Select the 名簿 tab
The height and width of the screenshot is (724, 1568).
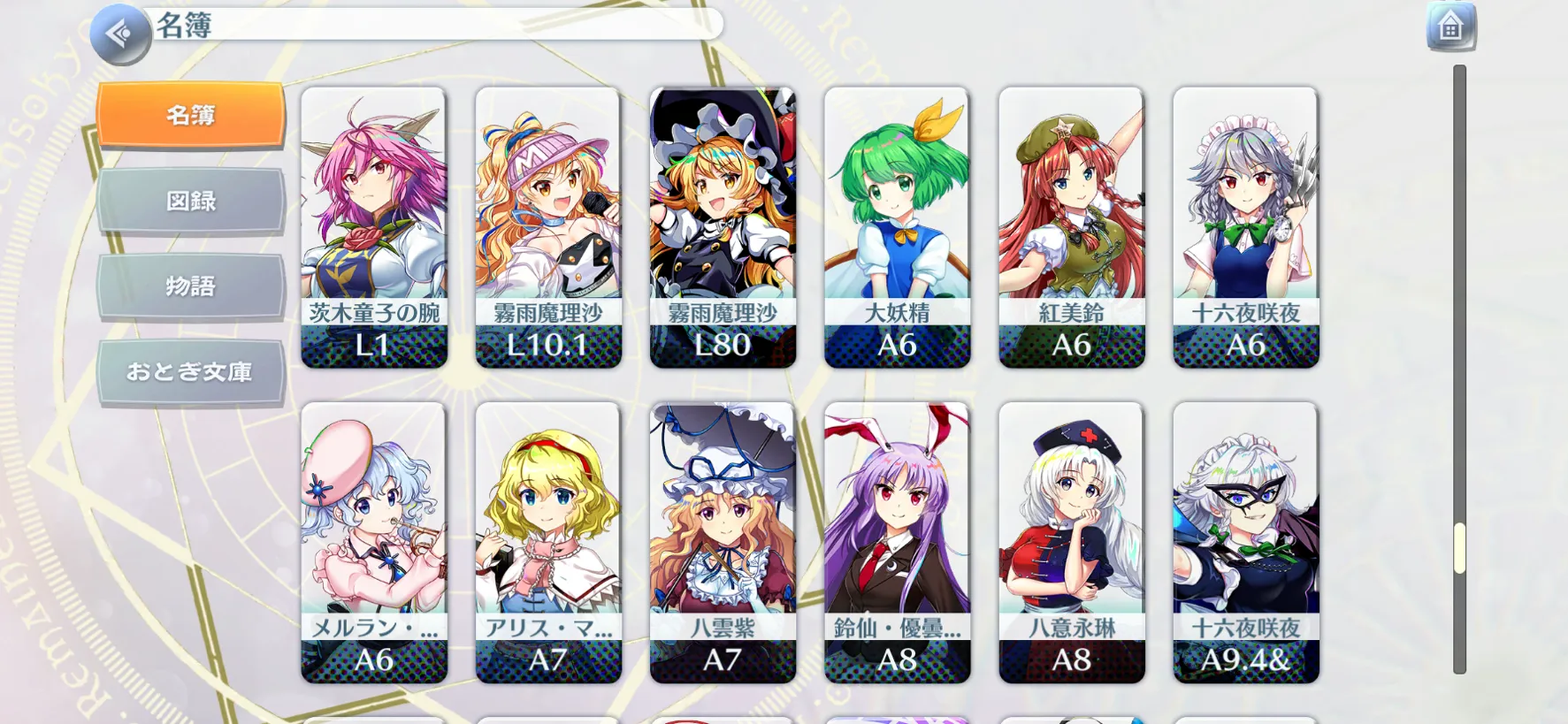(x=191, y=115)
